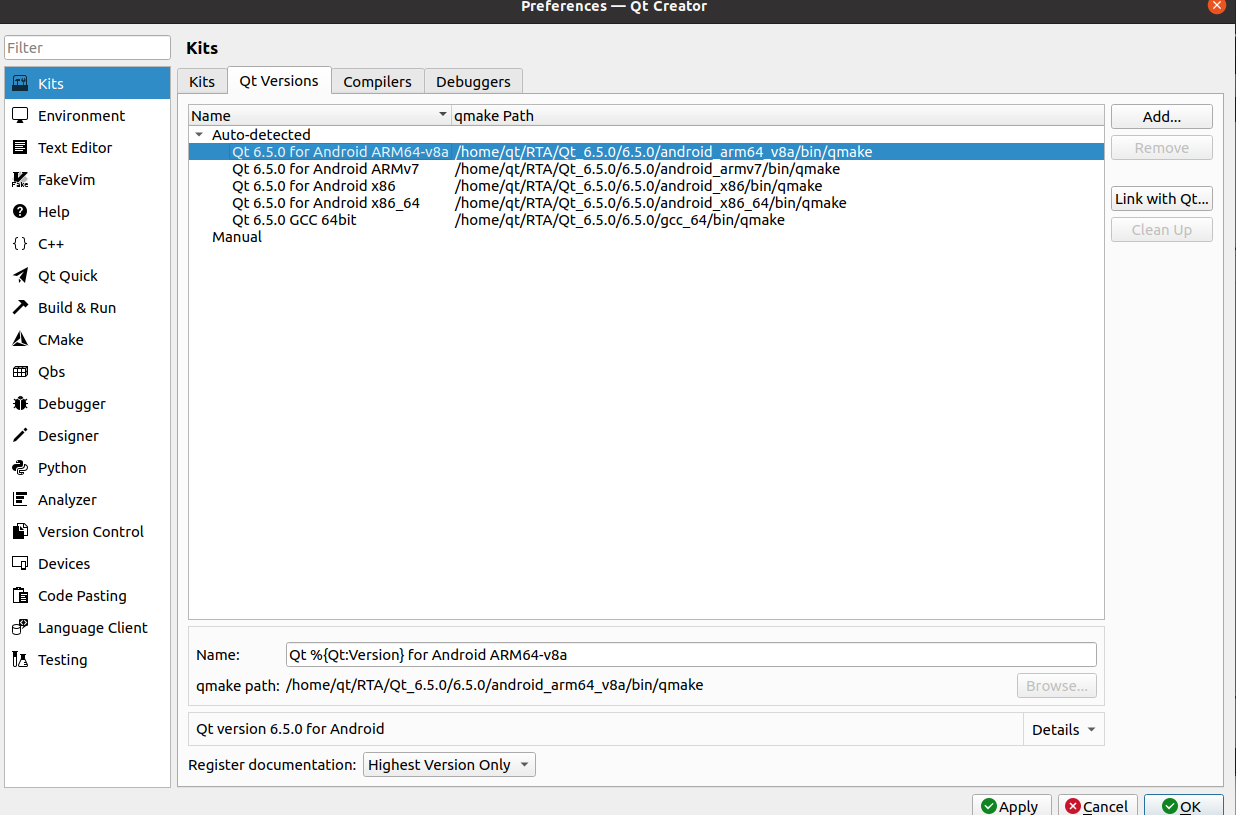This screenshot has height=815, width=1236.
Task: Click the Remove button
Action: [x=1162, y=148]
